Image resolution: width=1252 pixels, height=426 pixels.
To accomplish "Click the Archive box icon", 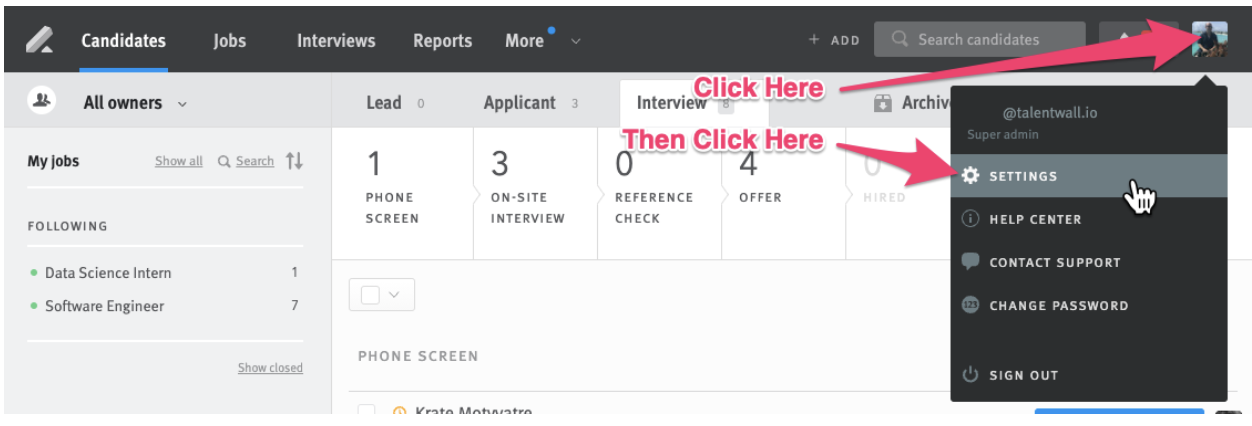I will pyautogui.click(x=883, y=103).
